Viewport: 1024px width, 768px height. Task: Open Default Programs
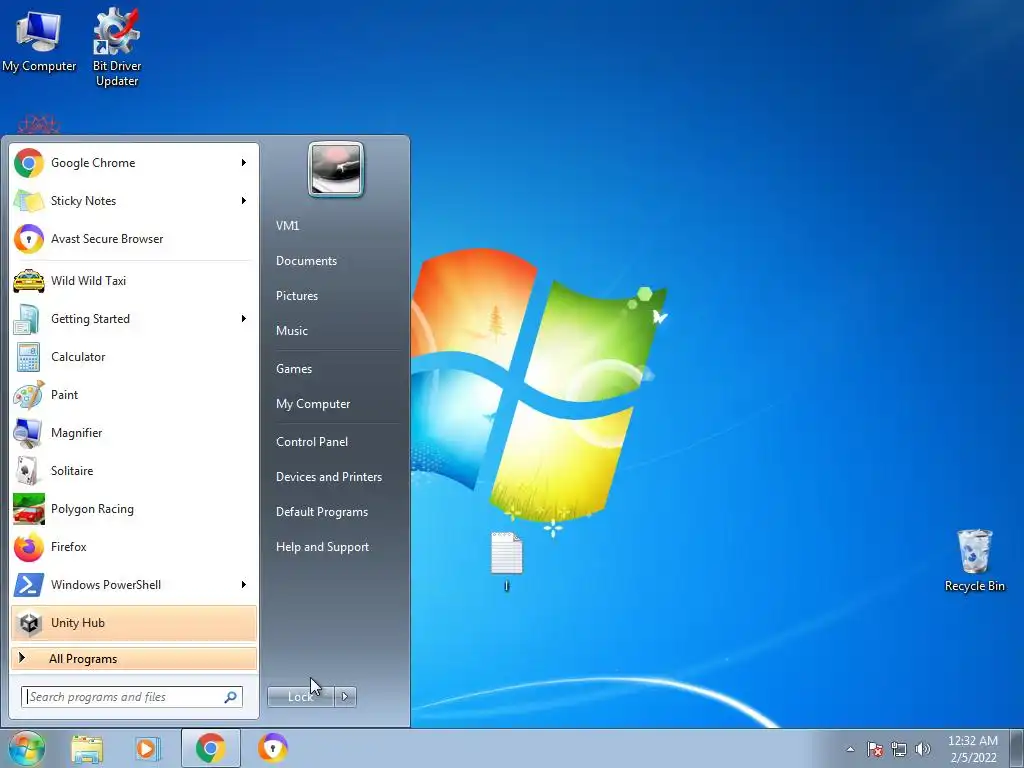pyautogui.click(x=322, y=512)
